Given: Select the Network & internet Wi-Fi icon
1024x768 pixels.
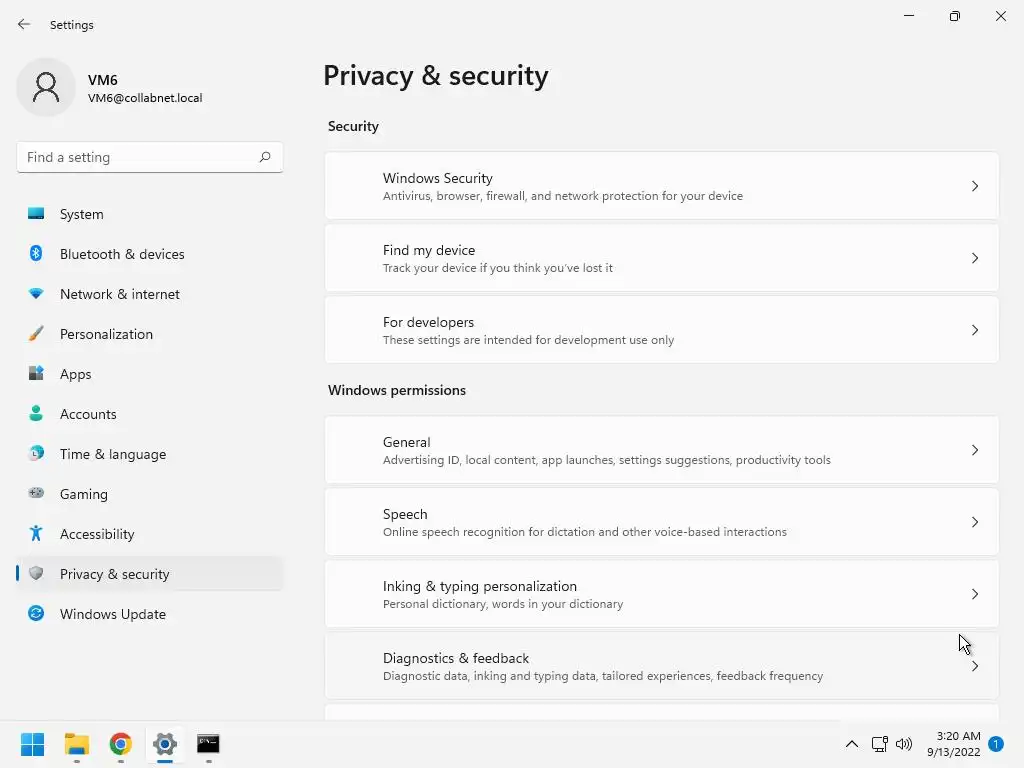Looking at the screenshot, I should click(x=36, y=294).
